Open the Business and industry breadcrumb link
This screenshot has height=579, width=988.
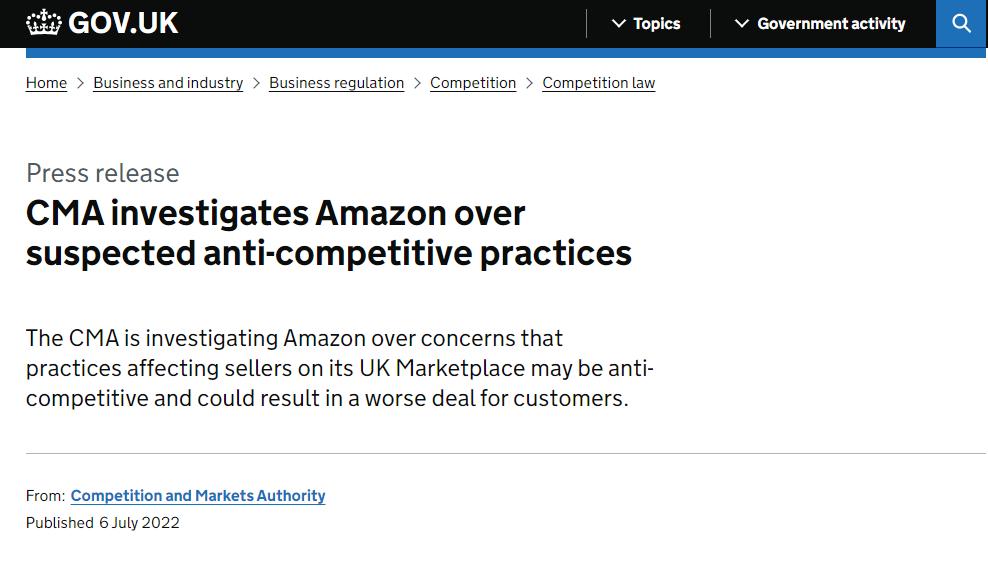167,83
